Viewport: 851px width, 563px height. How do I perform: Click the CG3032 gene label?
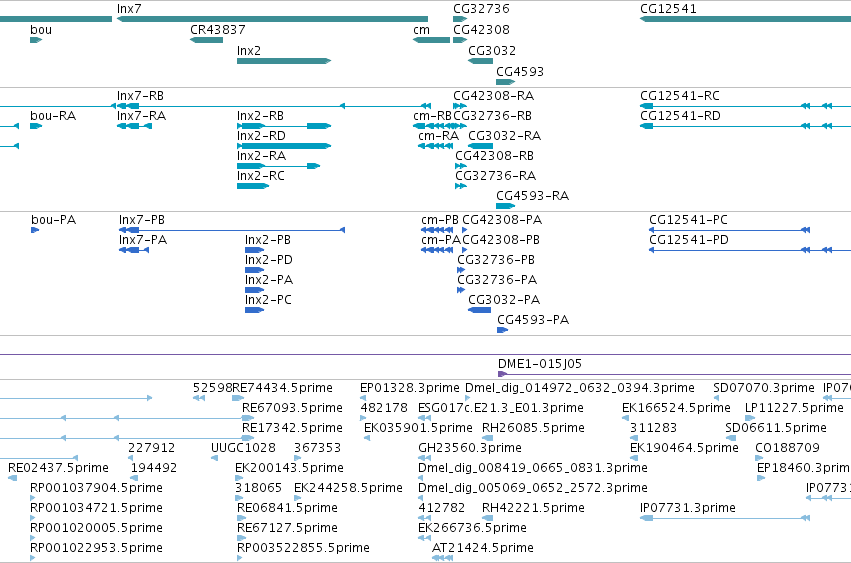[x=492, y=51]
